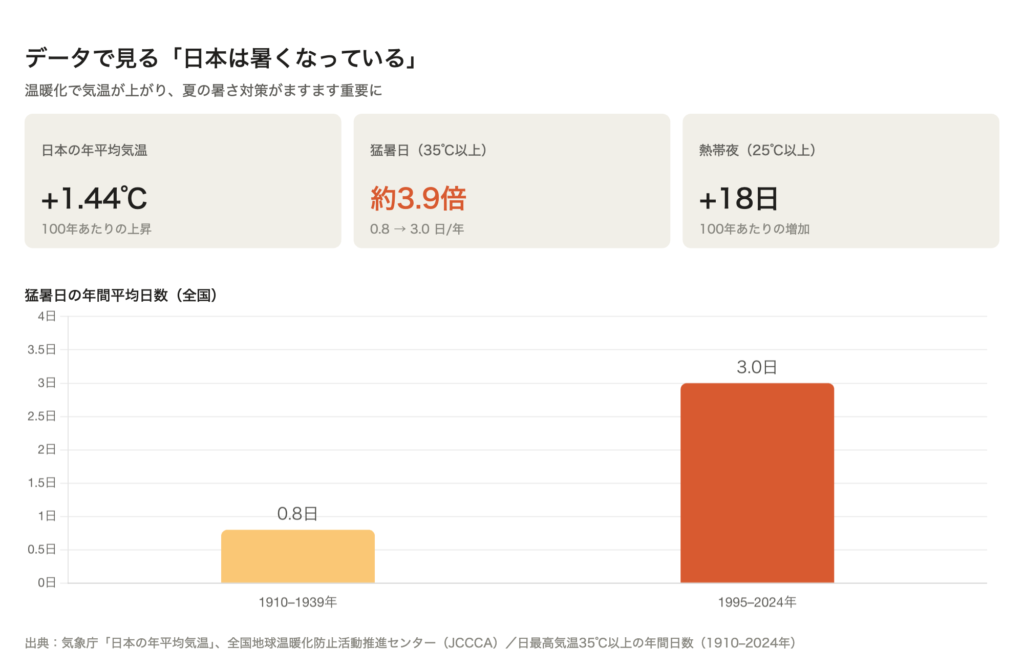Click the 1.5日 y-axis tick label

pos(42,483)
